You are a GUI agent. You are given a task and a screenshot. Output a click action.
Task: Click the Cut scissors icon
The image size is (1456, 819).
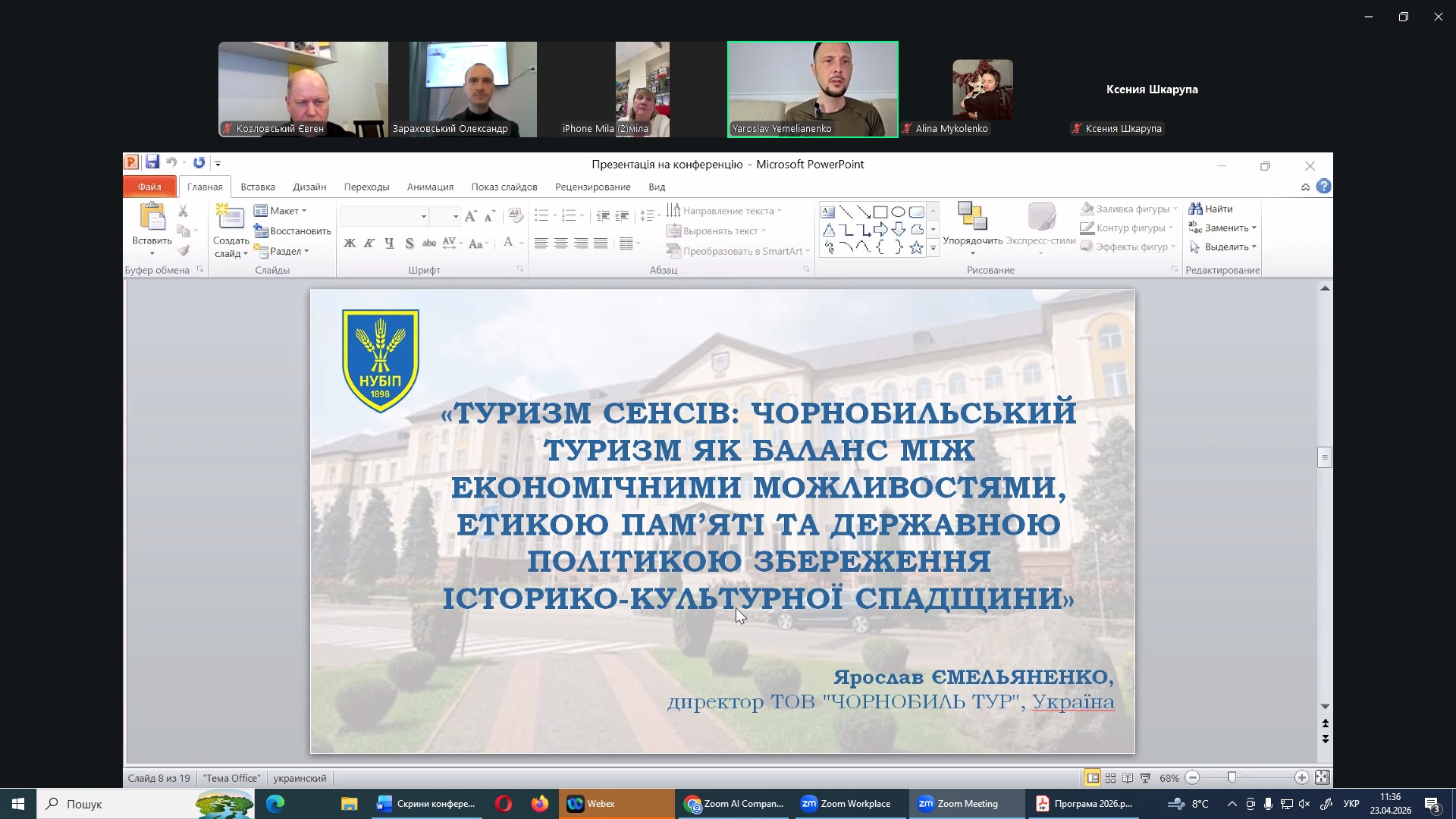click(183, 212)
